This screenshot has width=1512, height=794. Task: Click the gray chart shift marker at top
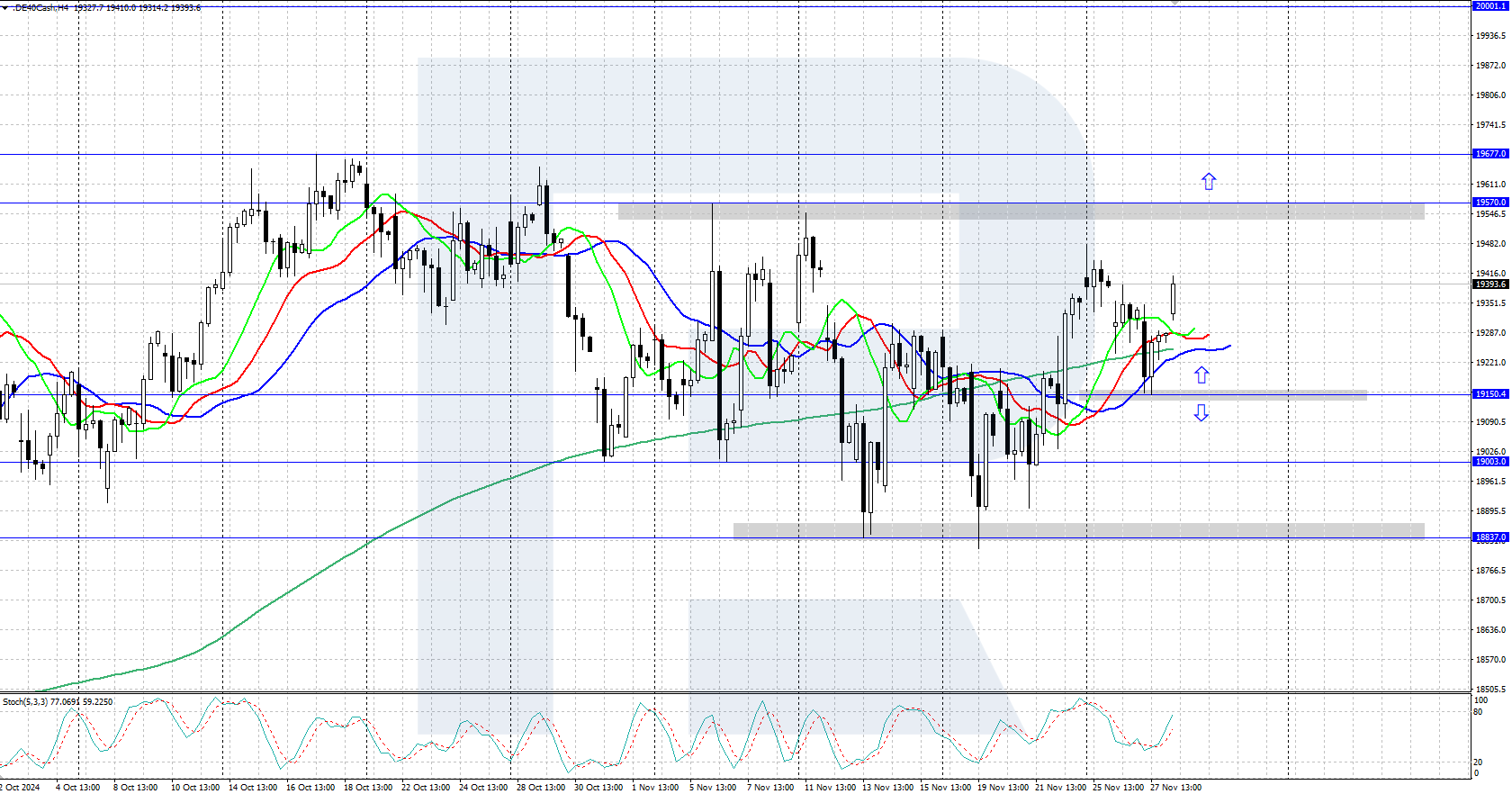tap(1174, 3)
